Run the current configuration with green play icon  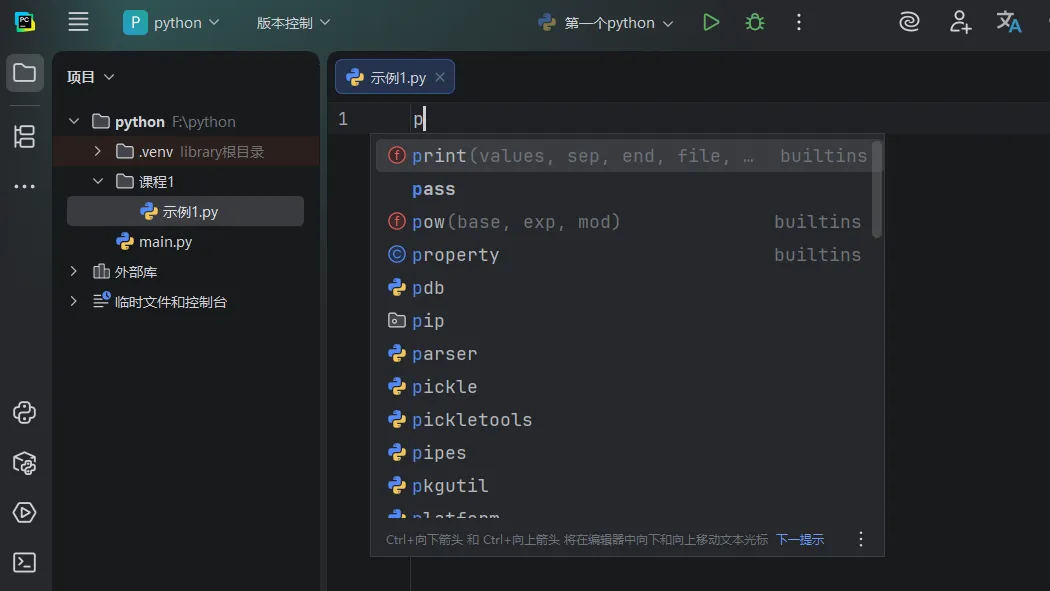[710, 23]
